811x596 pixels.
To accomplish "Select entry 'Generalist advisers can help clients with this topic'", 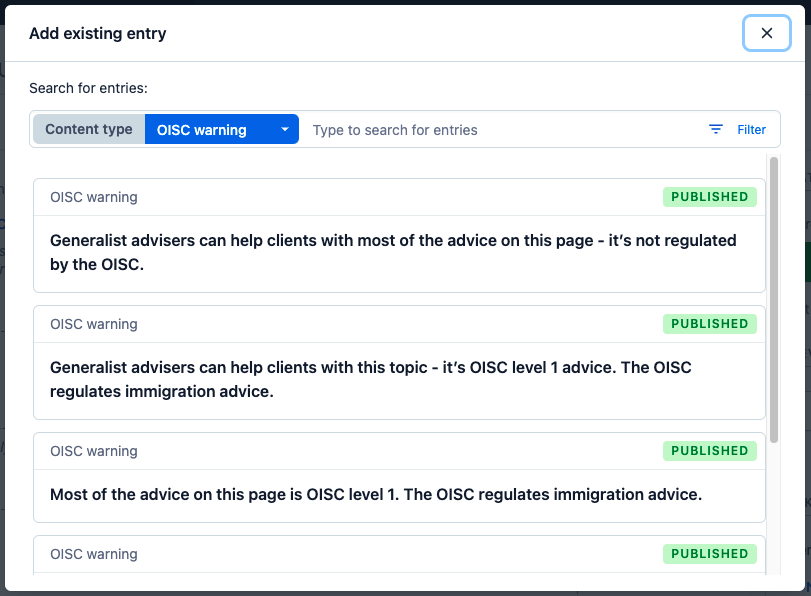I will 399,363.
